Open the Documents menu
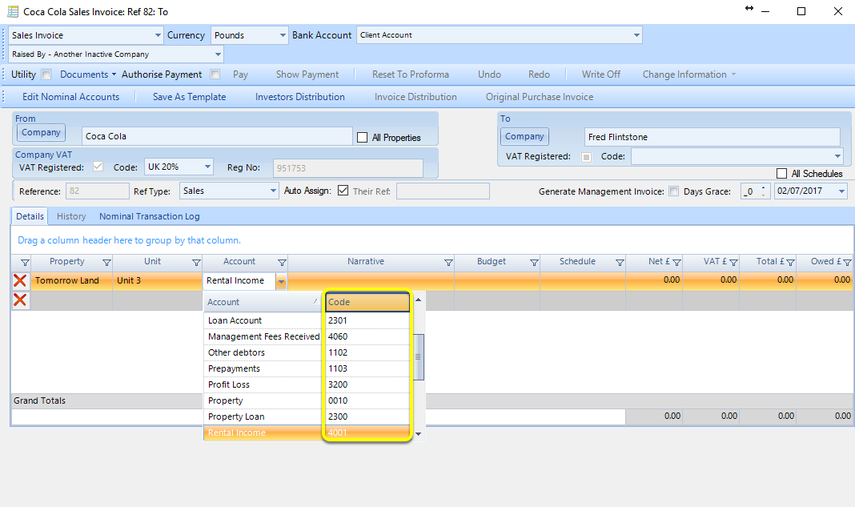The image size is (855, 507). (x=88, y=75)
